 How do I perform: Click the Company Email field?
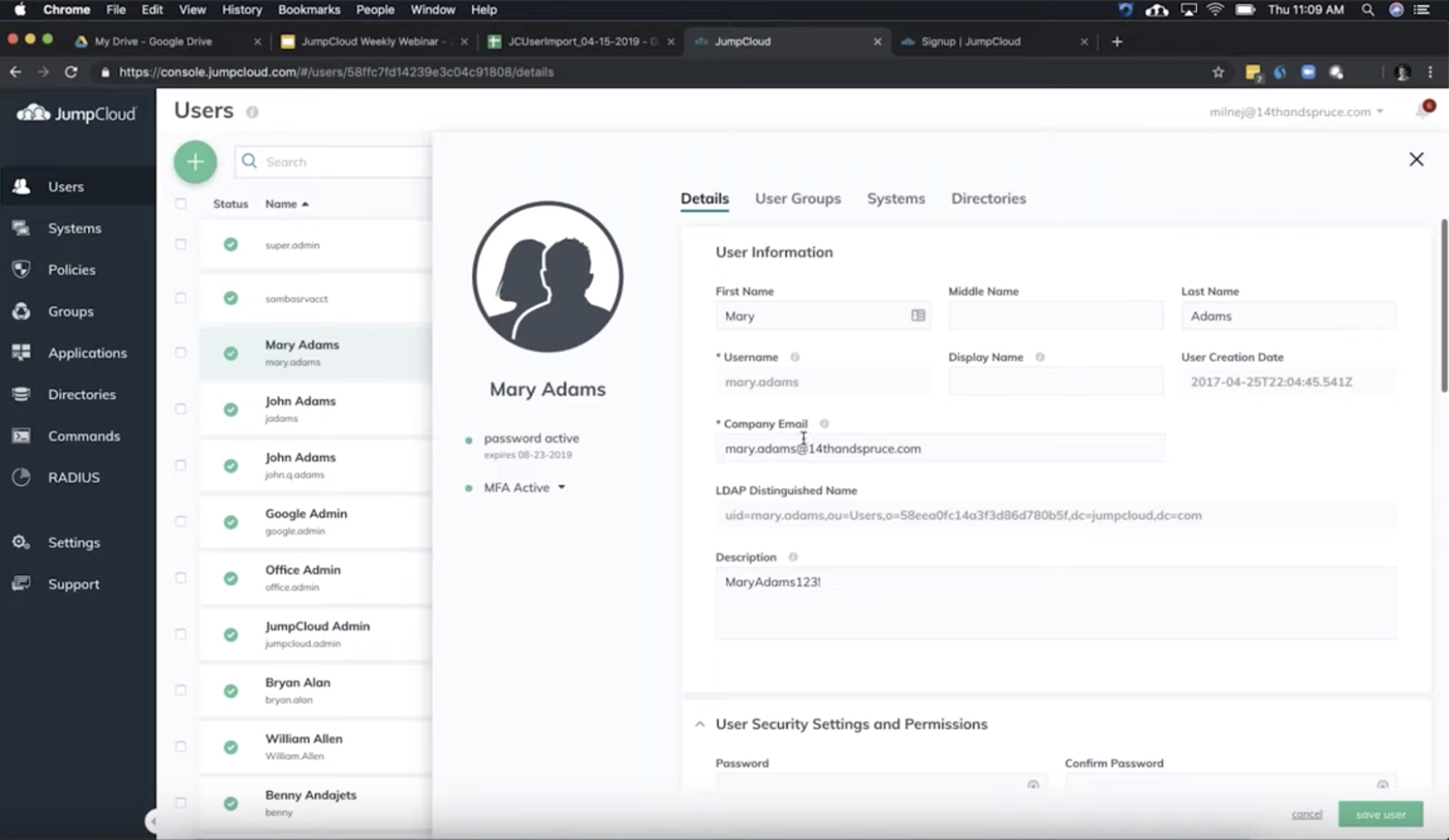coord(941,449)
